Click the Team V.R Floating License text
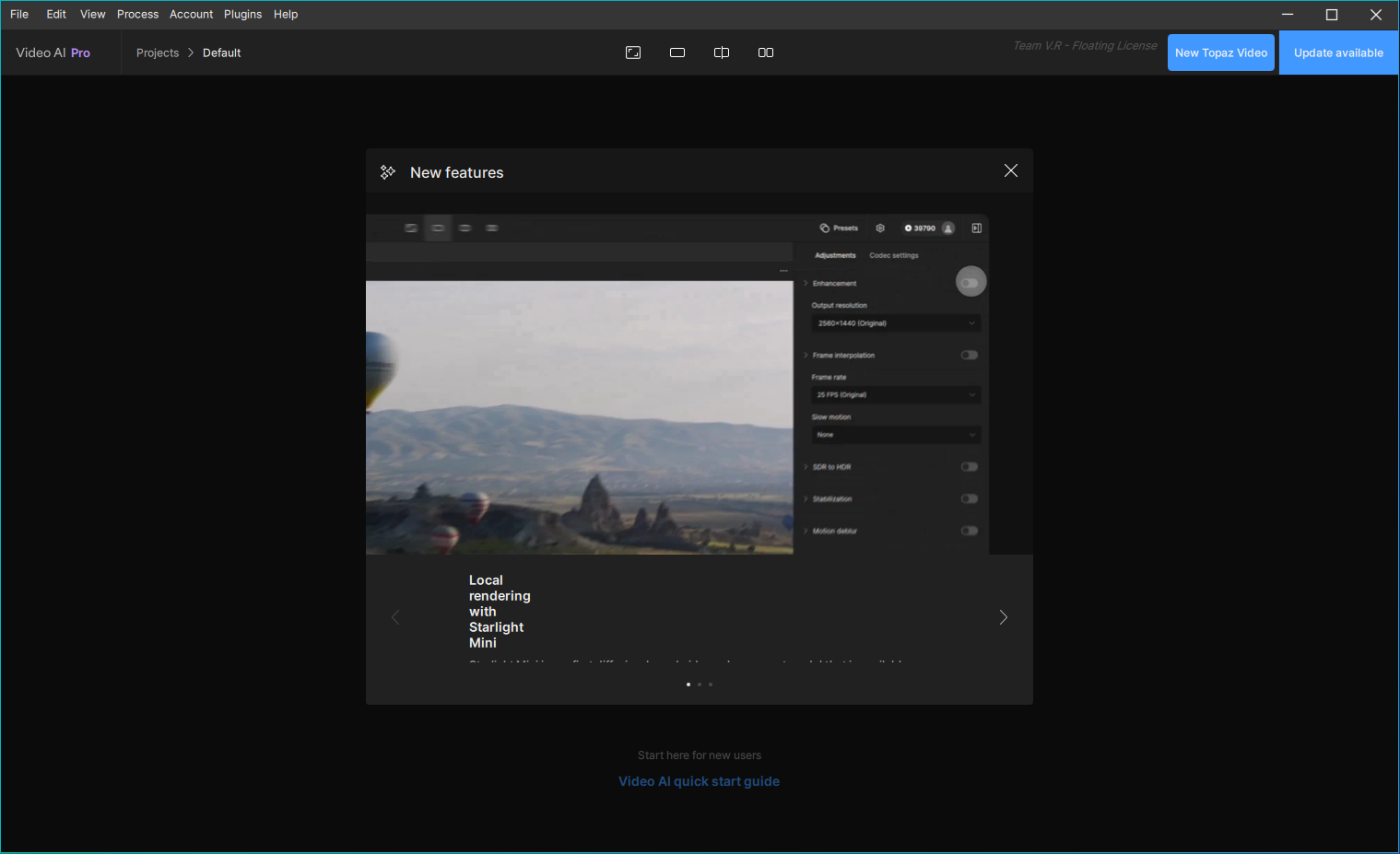Screen dimensions: 1400x854 click(x=1085, y=45)
